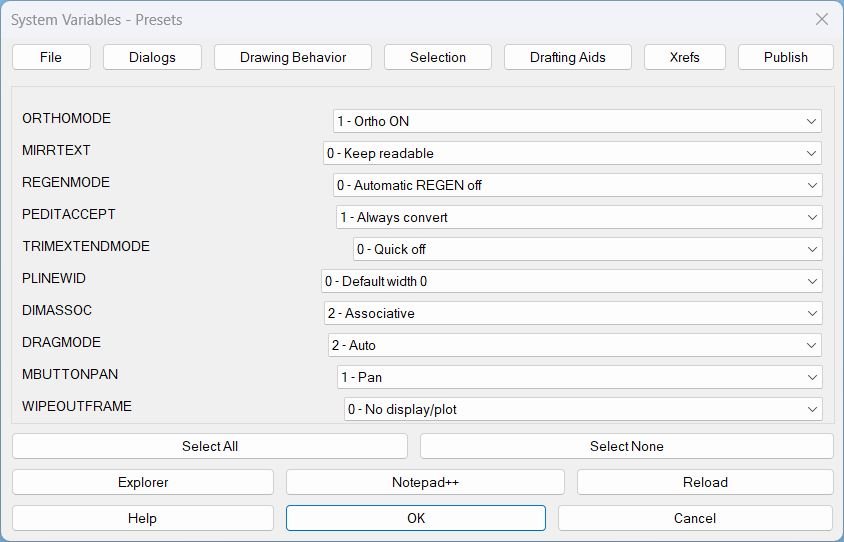Image resolution: width=844 pixels, height=542 pixels.
Task: Show the Drafting Aids category
Action: (x=568, y=57)
